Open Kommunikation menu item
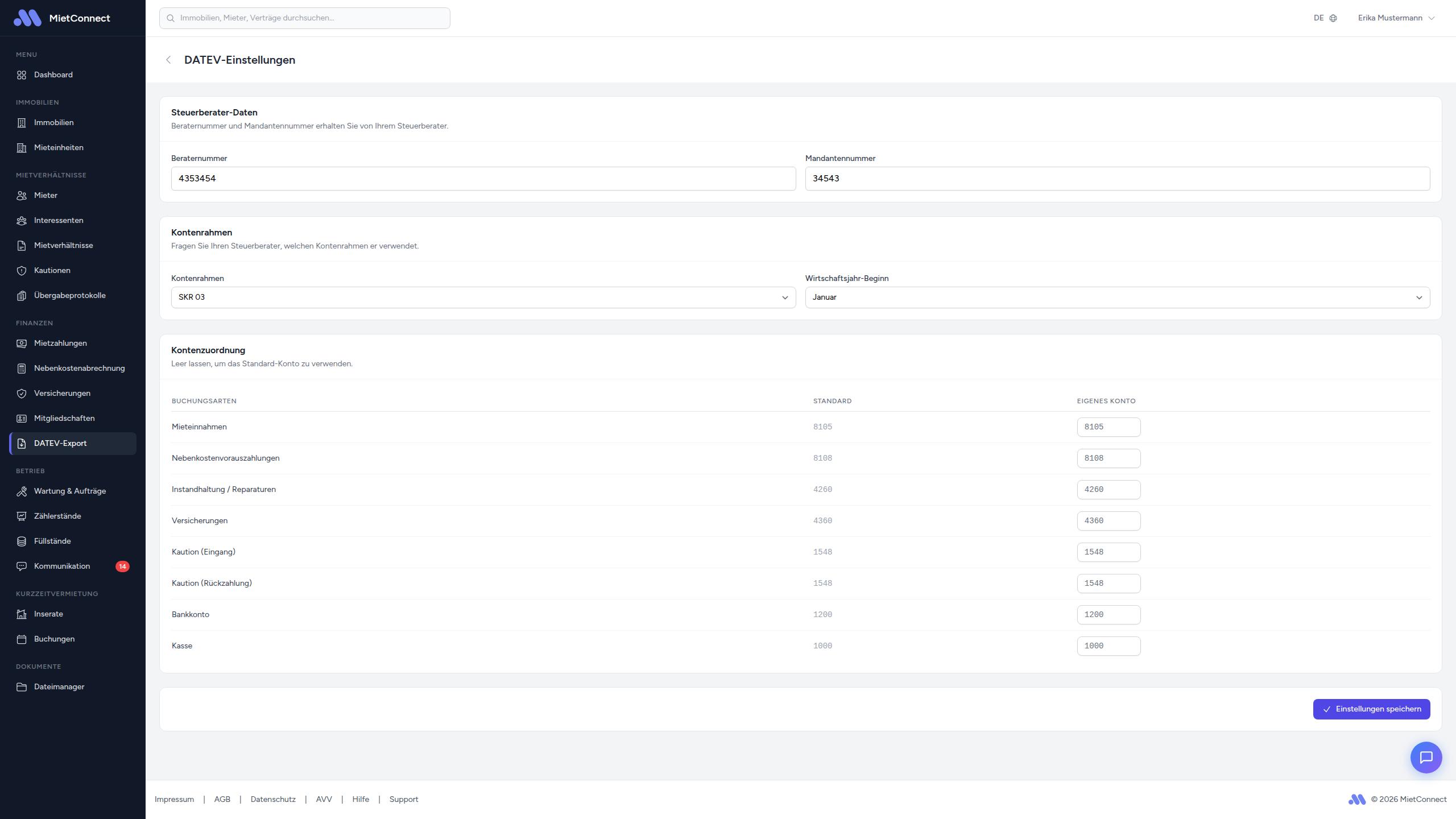The width and height of the screenshot is (1456, 819). click(62, 566)
